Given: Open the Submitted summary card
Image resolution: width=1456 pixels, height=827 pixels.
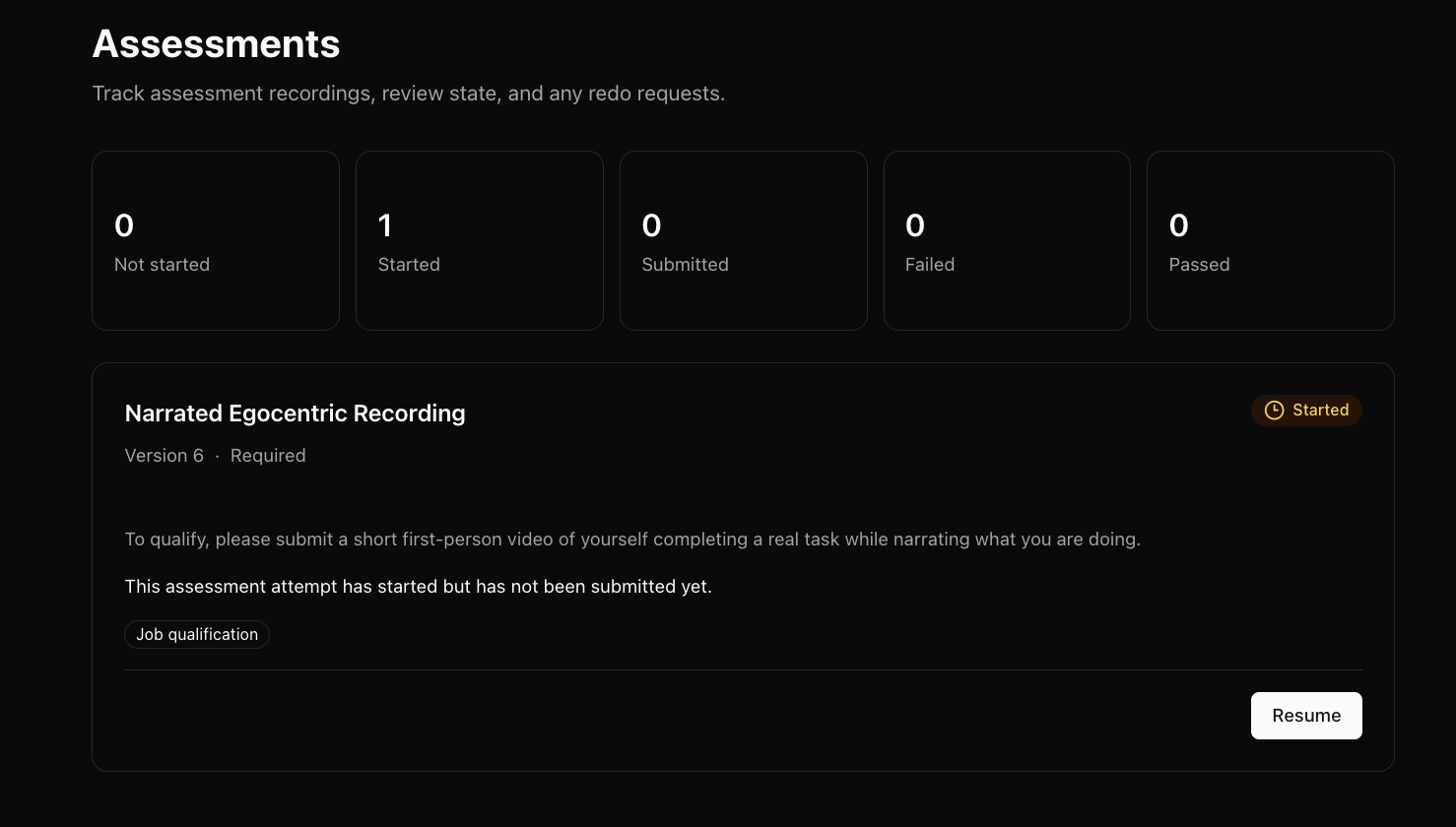Looking at the screenshot, I should click(x=744, y=240).
